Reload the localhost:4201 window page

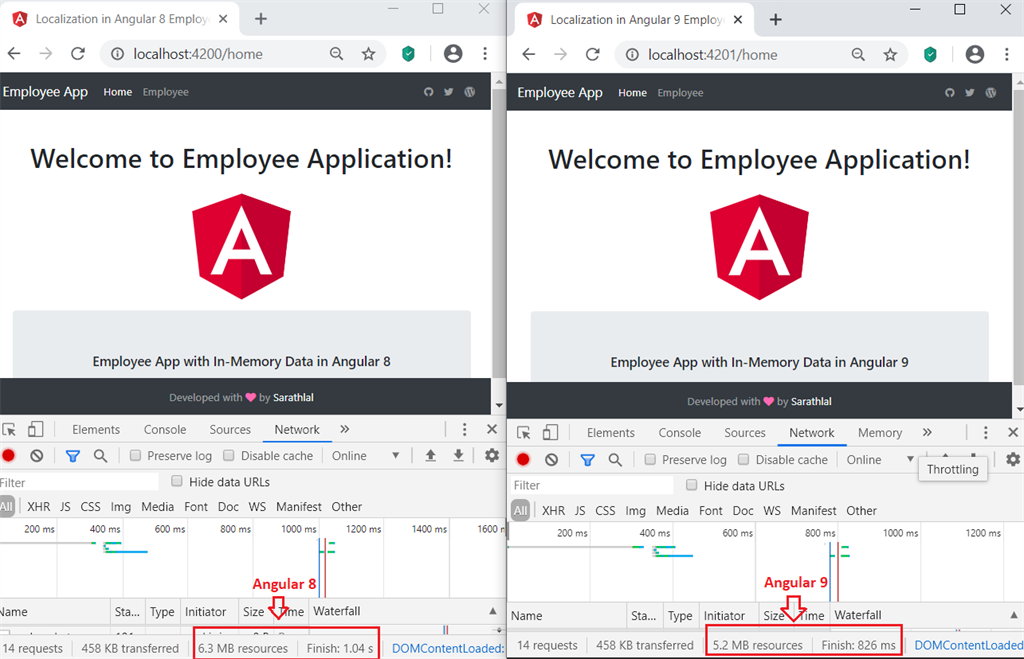(x=592, y=54)
